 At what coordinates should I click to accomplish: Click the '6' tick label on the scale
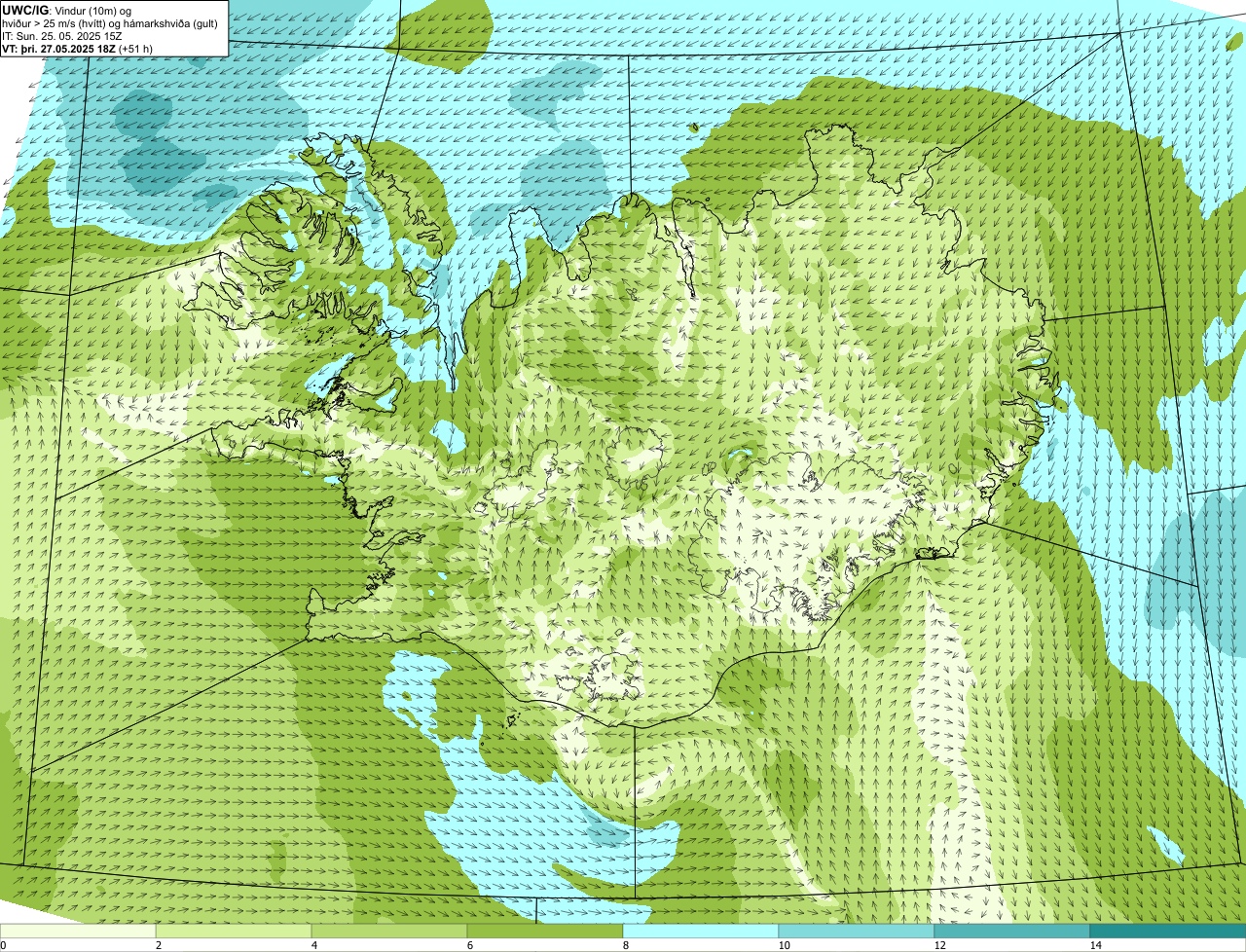click(x=469, y=945)
